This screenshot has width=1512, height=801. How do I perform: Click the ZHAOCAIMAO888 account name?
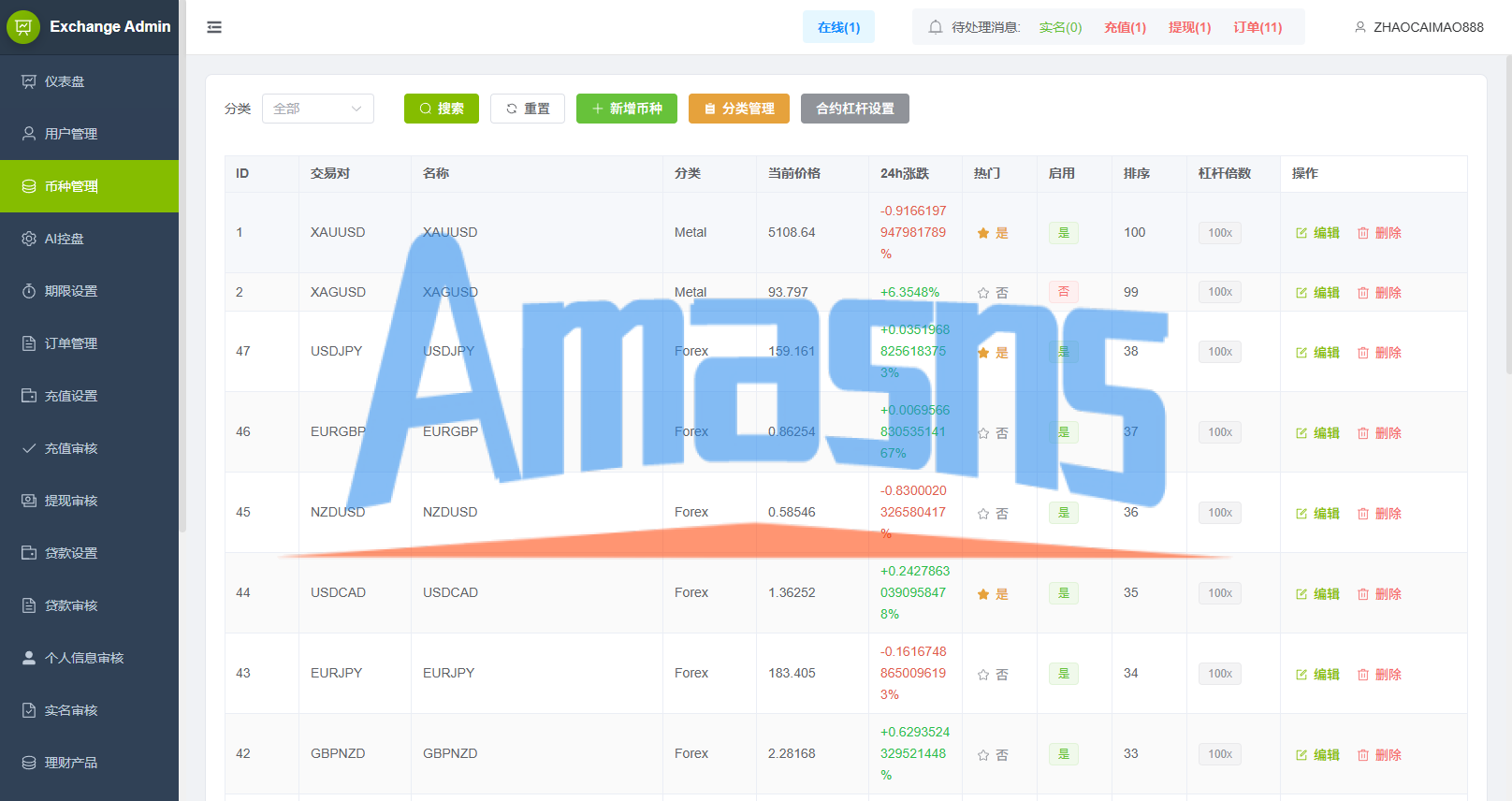point(1429,27)
